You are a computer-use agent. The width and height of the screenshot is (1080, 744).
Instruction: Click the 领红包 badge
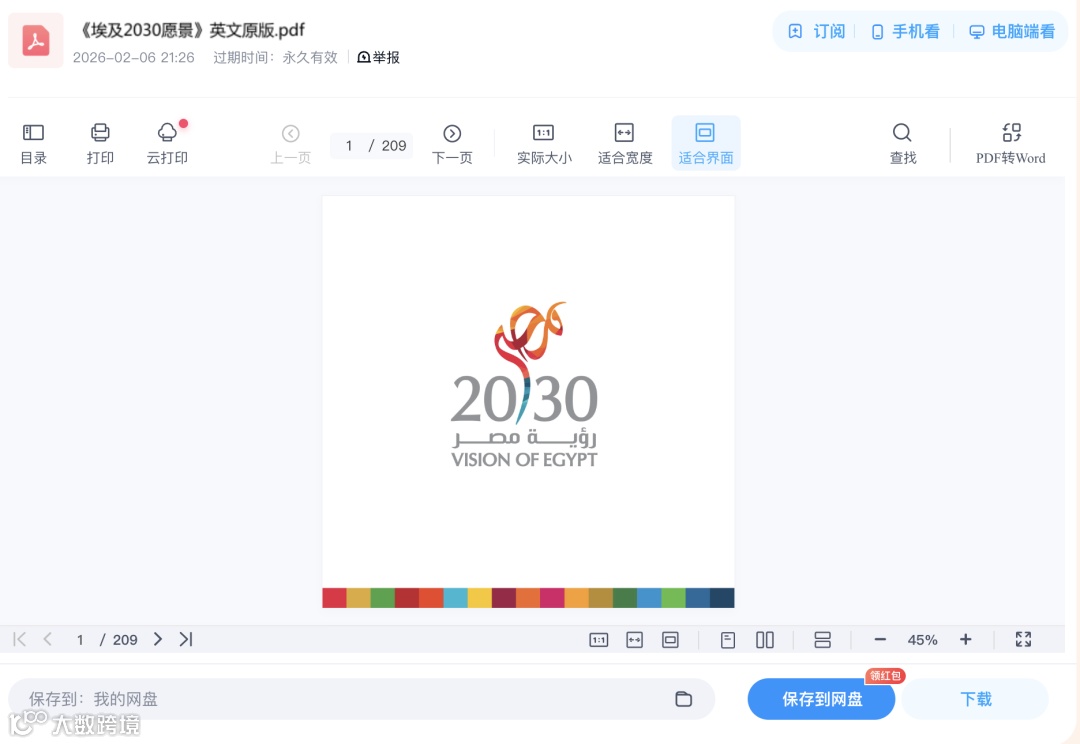pyautogui.click(x=885, y=676)
